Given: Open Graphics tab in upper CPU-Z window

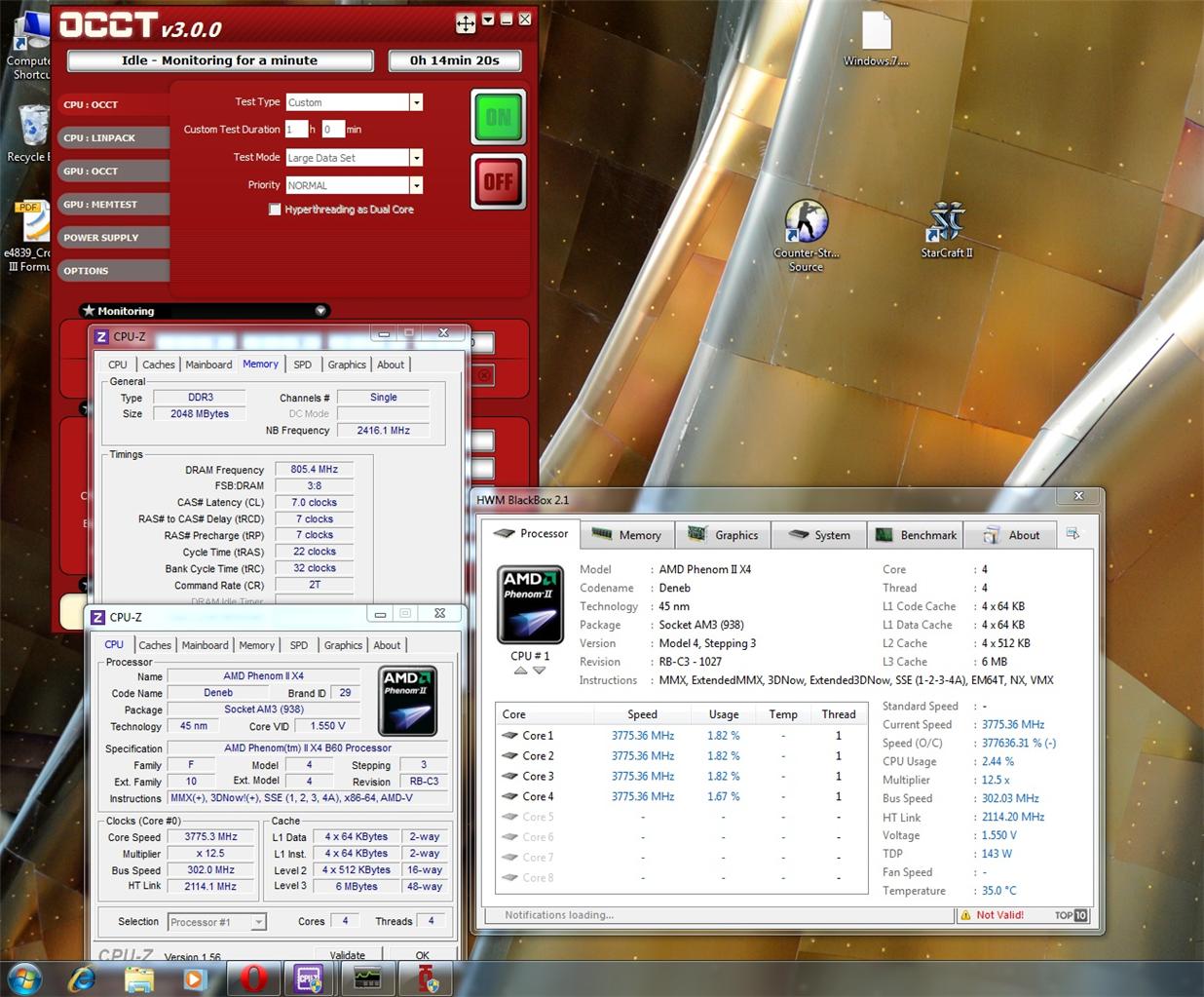Looking at the screenshot, I should pos(347,364).
